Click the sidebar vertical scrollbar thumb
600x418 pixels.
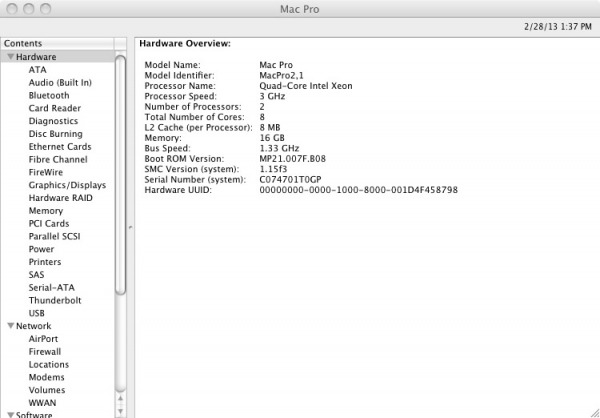tap(121, 175)
